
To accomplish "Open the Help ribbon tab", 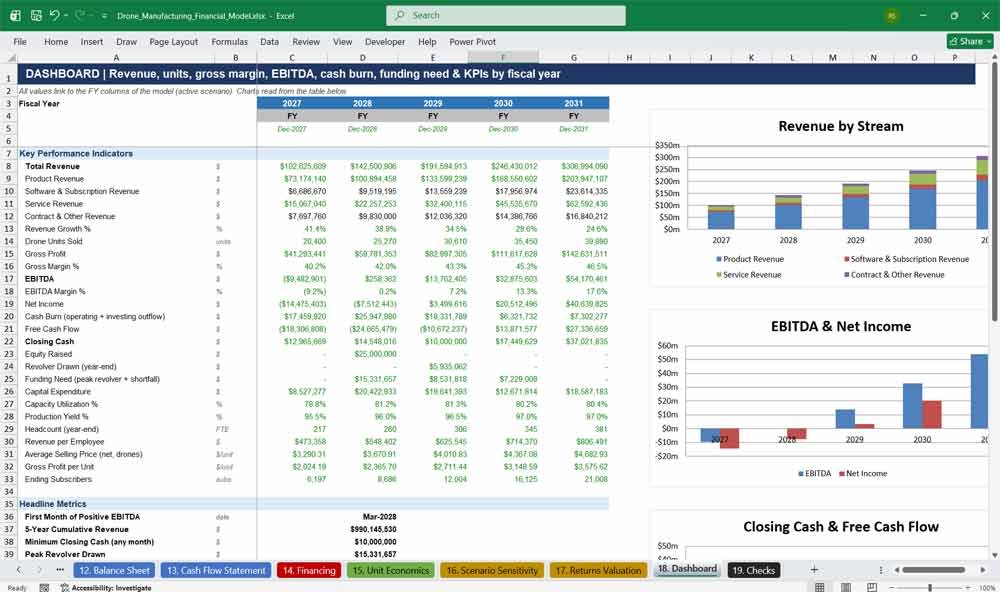I will (427, 41).
